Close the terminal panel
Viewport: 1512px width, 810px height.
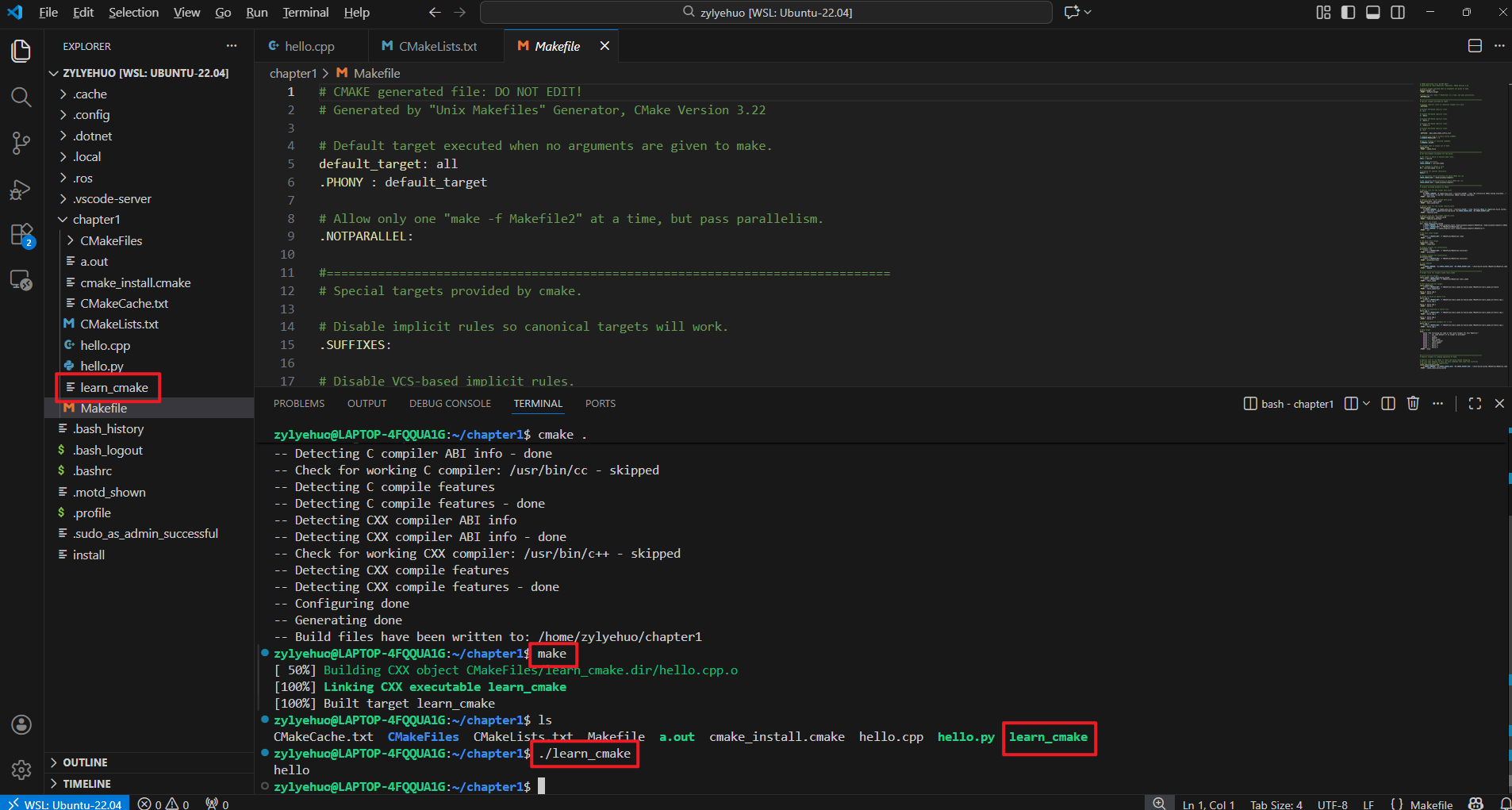pos(1499,403)
